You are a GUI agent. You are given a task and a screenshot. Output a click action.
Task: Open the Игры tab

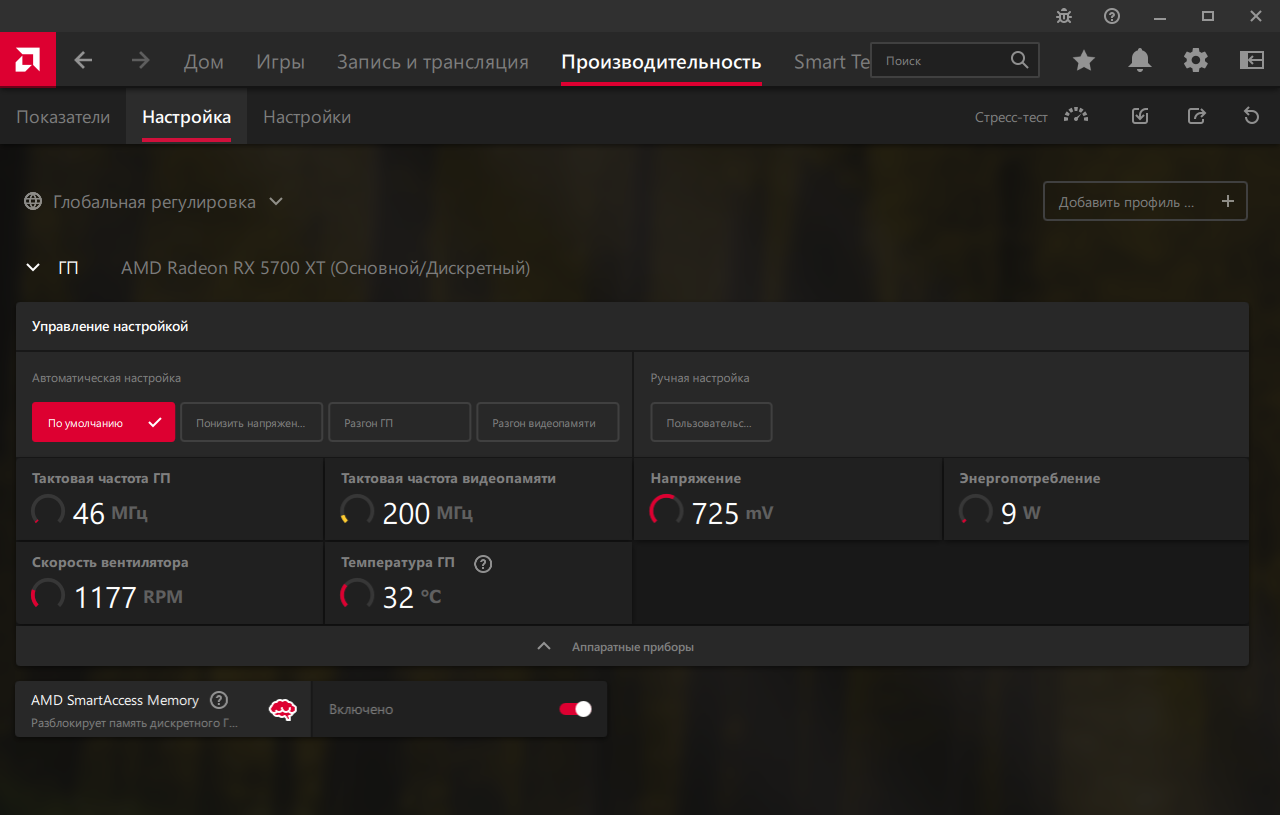point(280,62)
